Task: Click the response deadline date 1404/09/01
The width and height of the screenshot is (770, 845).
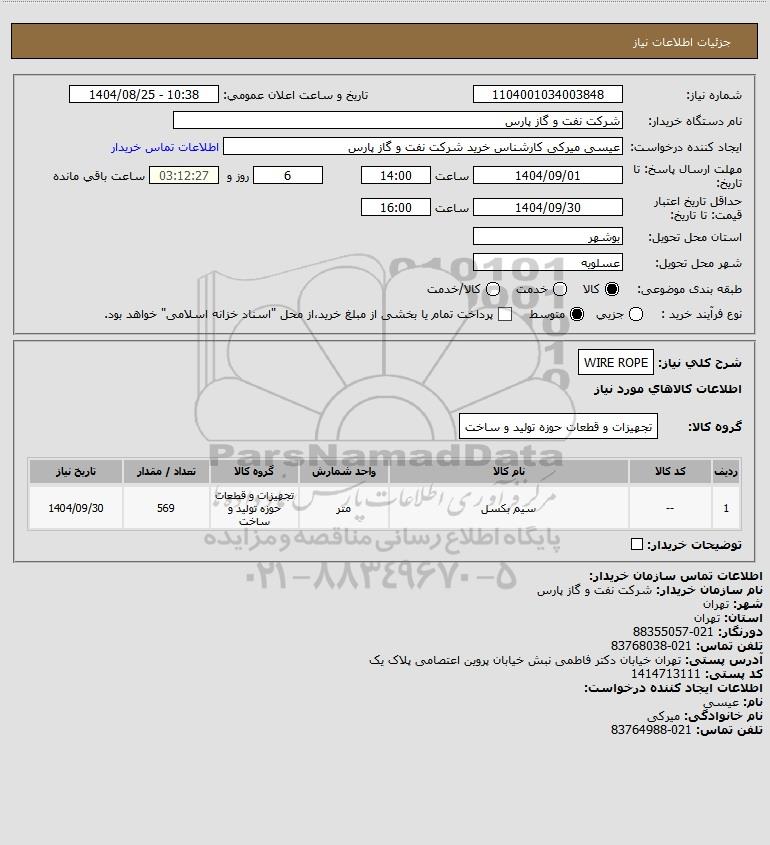Action: coord(547,175)
